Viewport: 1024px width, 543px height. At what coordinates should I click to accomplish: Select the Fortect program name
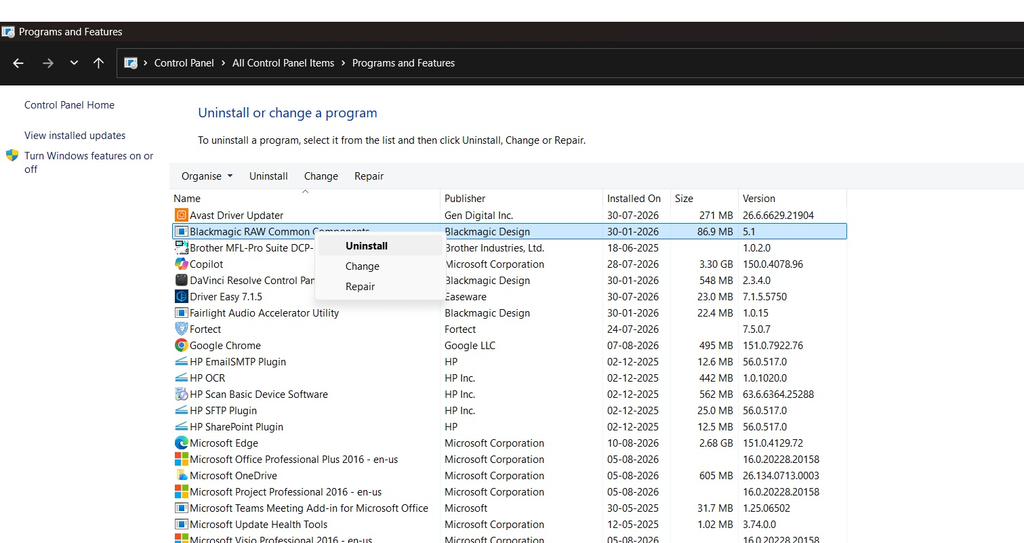(x=205, y=329)
